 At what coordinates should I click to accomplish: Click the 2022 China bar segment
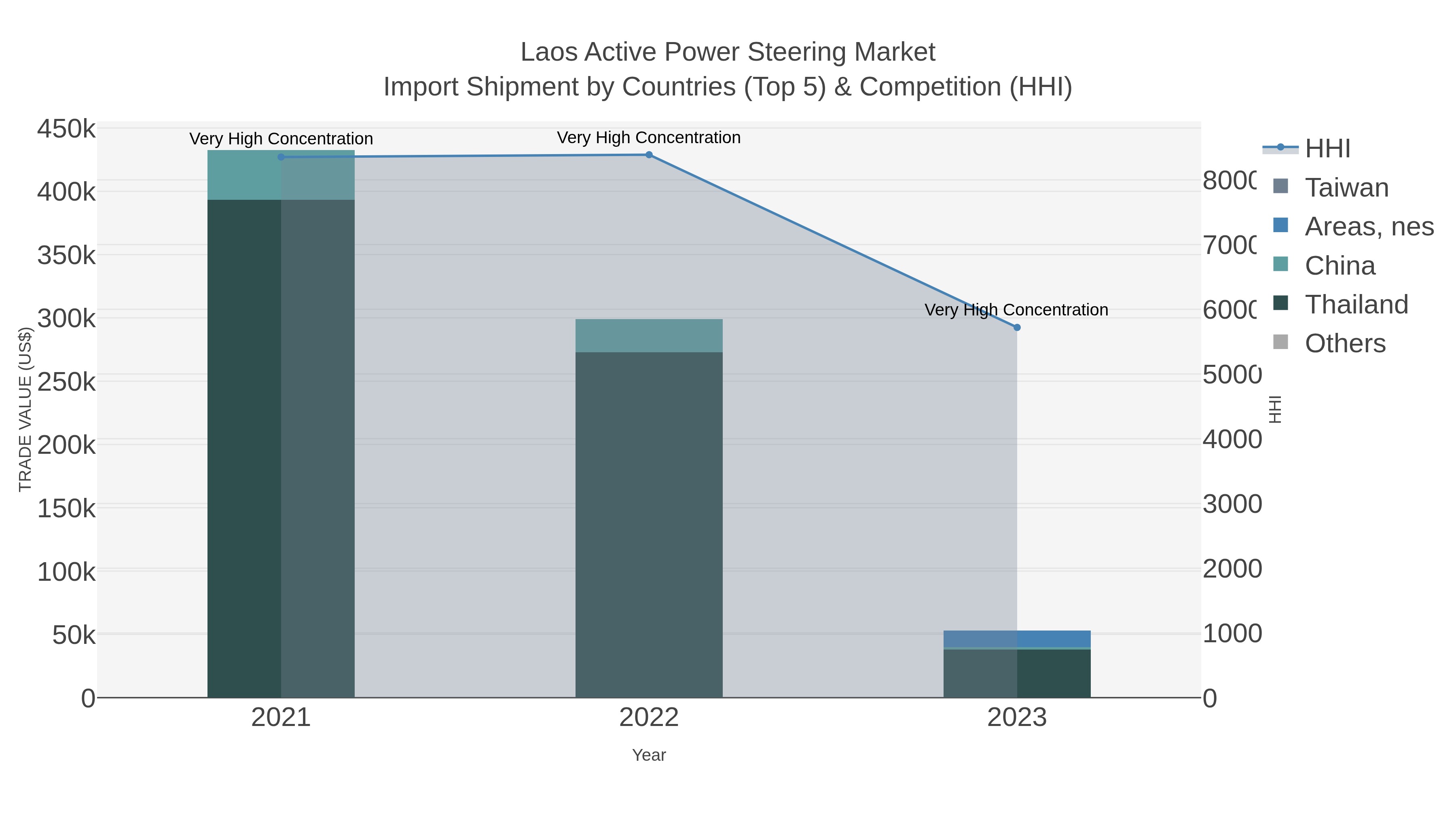(649, 336)
